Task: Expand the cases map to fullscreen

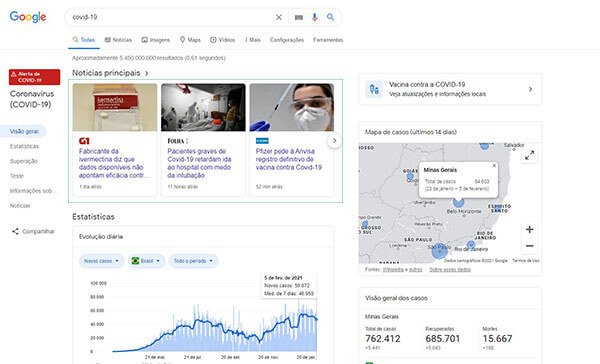Action: tap(530, 155)
